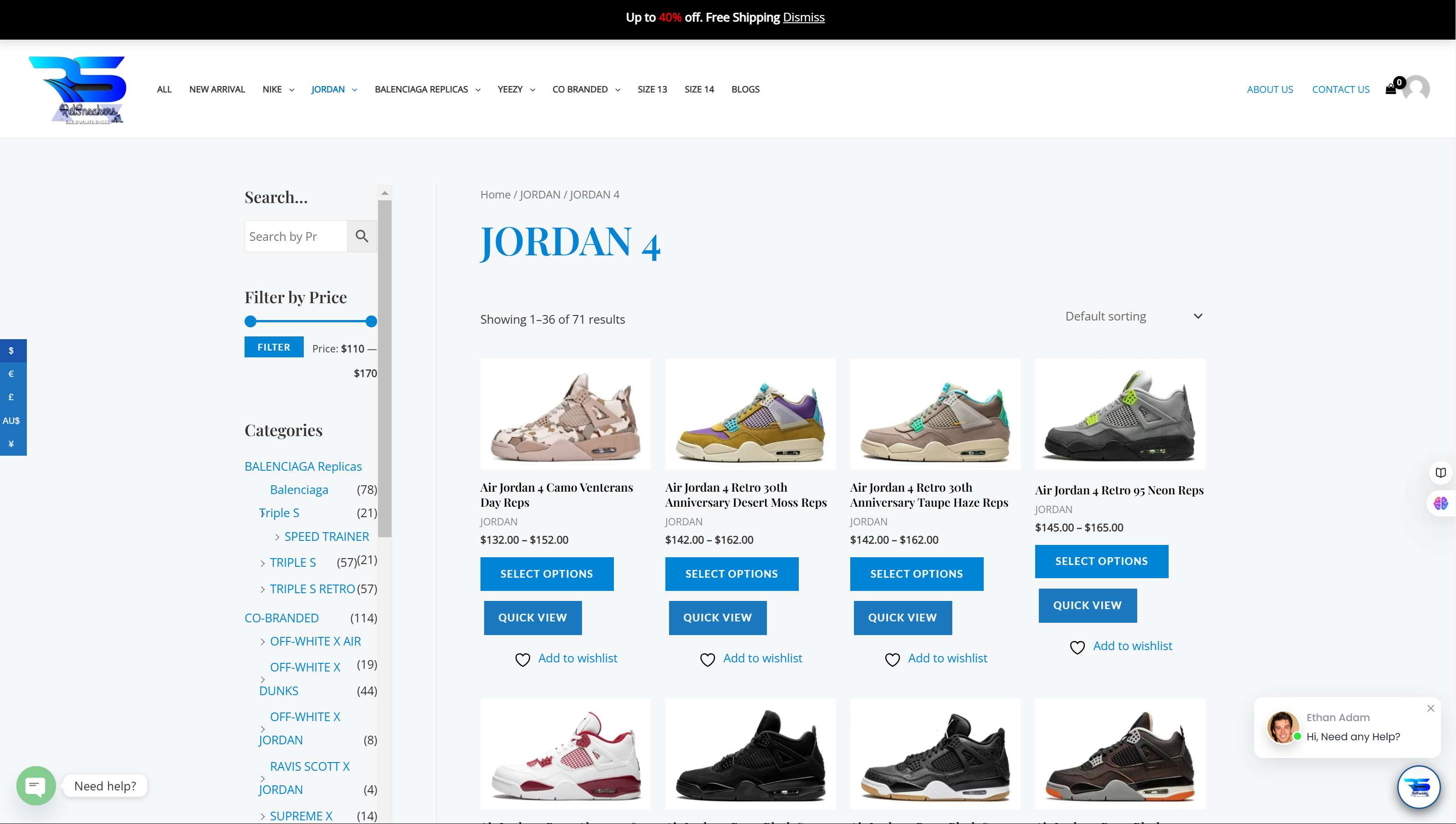The image size is (1456, 824).
Task: Click the sidebar vertical scrollbar thumb
Action: pos(385,368)
